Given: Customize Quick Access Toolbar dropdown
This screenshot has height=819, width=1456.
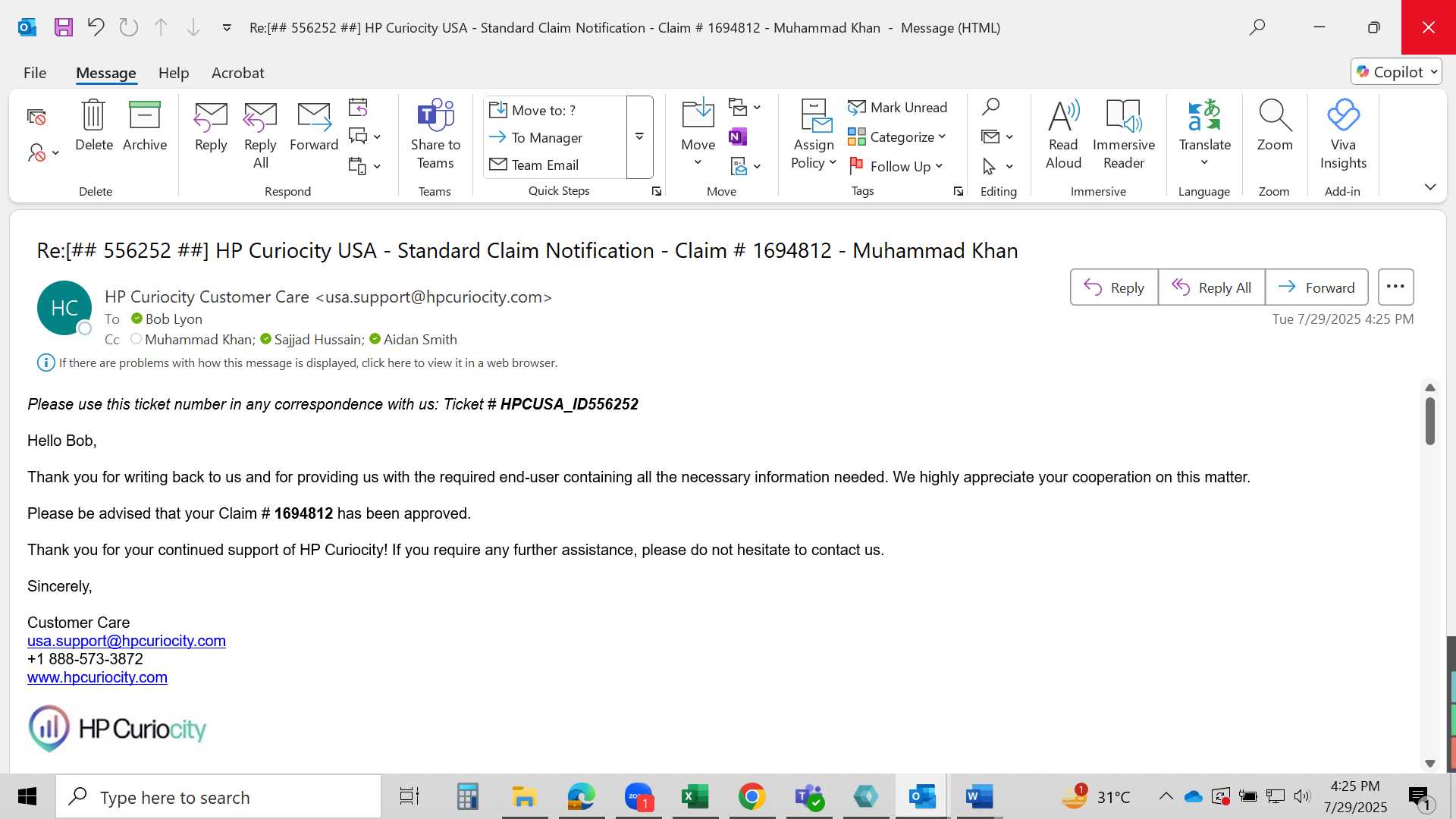Looking at the screenshot, I should (x=226, y=28).
